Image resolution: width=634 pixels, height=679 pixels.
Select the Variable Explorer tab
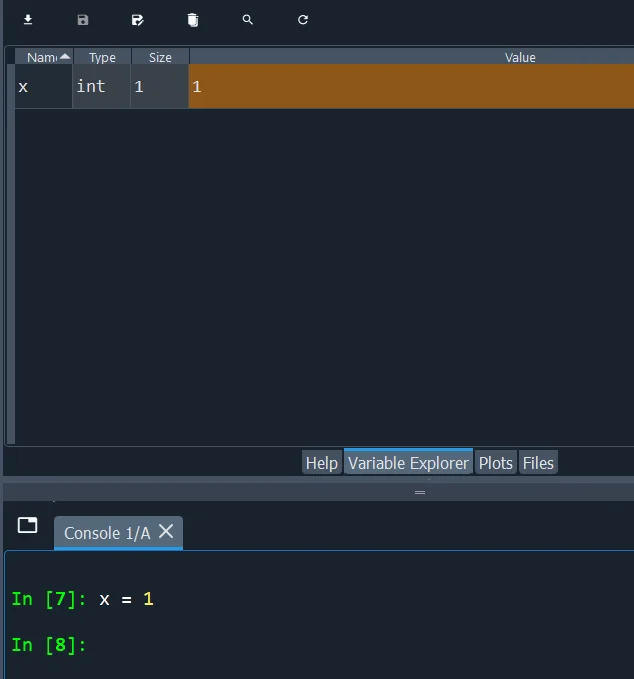click(x=408, y=463)
